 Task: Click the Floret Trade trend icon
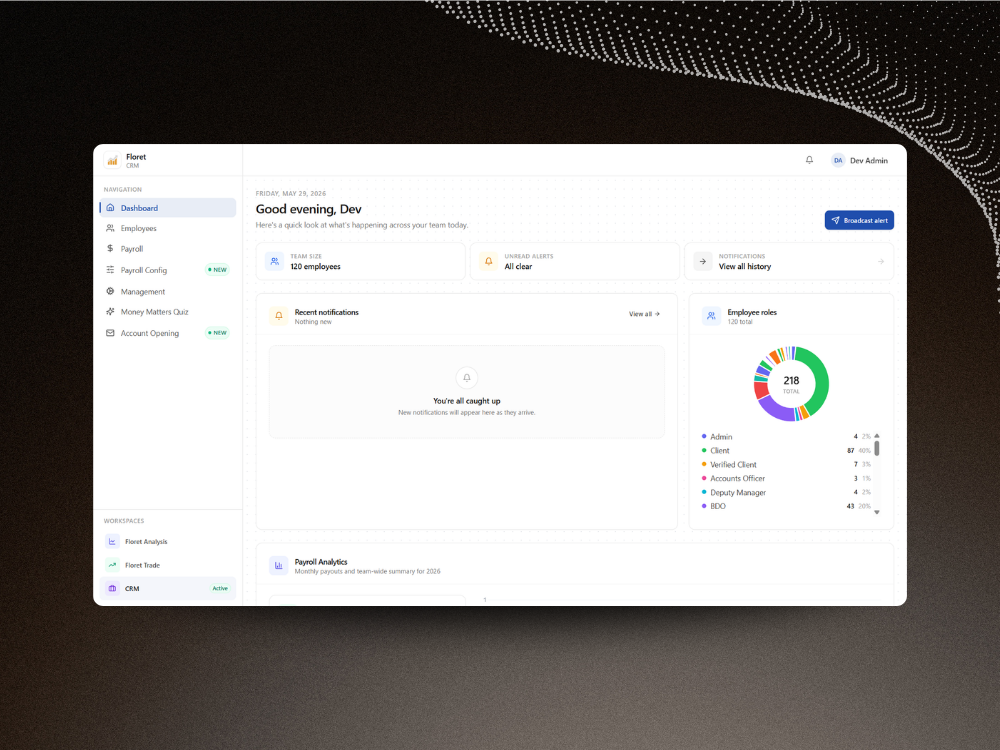point(112,565)
